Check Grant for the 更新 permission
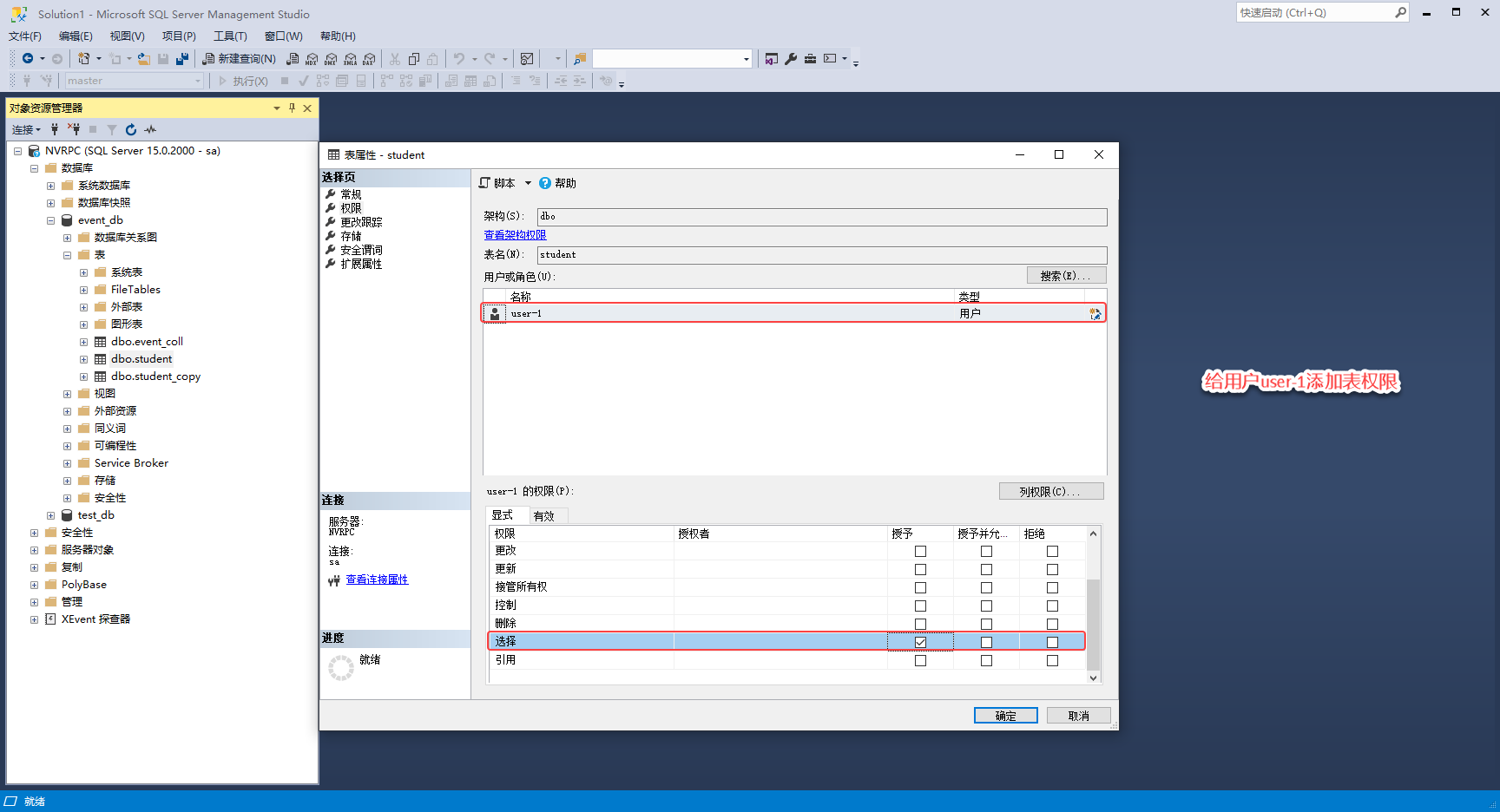Screen dimensions: 1500x812 click(x=920, y=570)
